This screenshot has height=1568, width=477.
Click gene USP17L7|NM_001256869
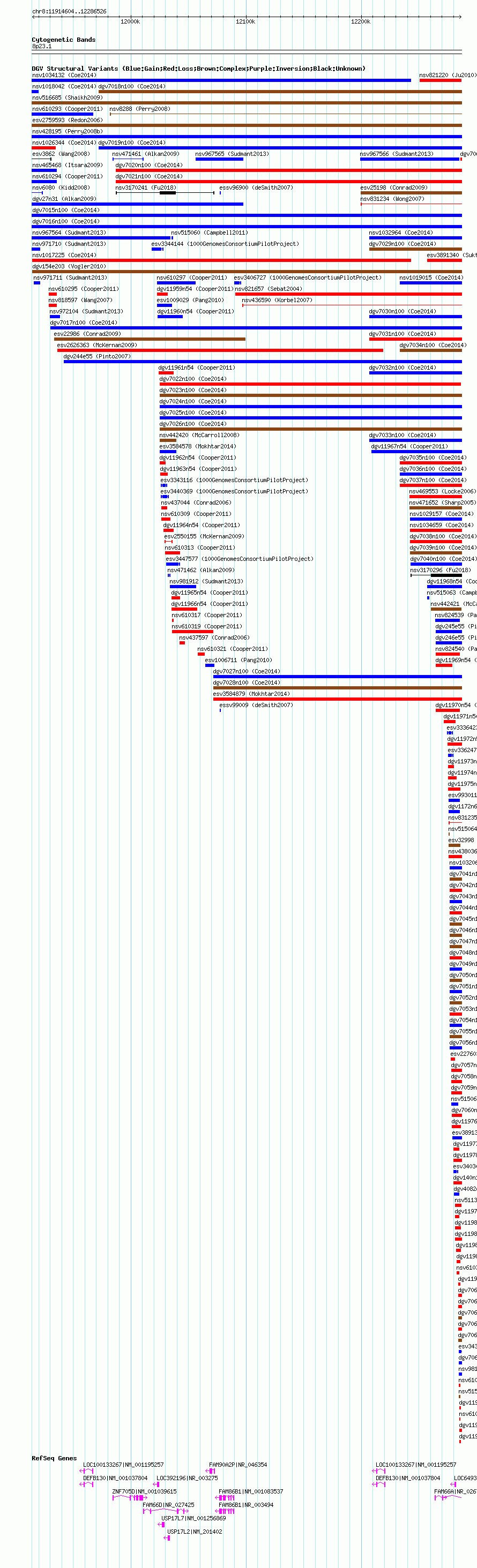click(193, 1518)
